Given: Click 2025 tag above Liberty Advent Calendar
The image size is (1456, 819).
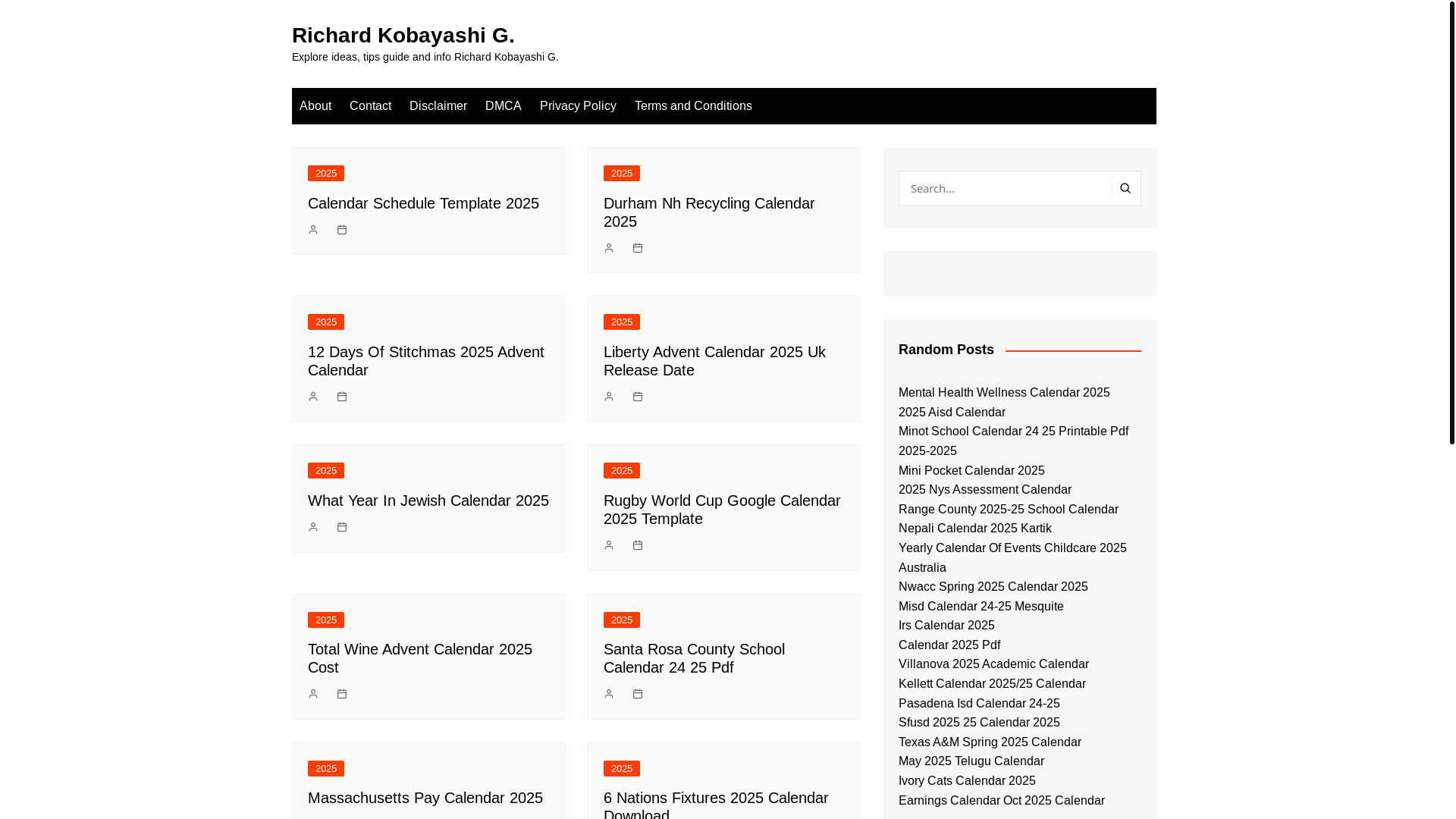Looking at the screenshot, I should [x=622, y=322].
